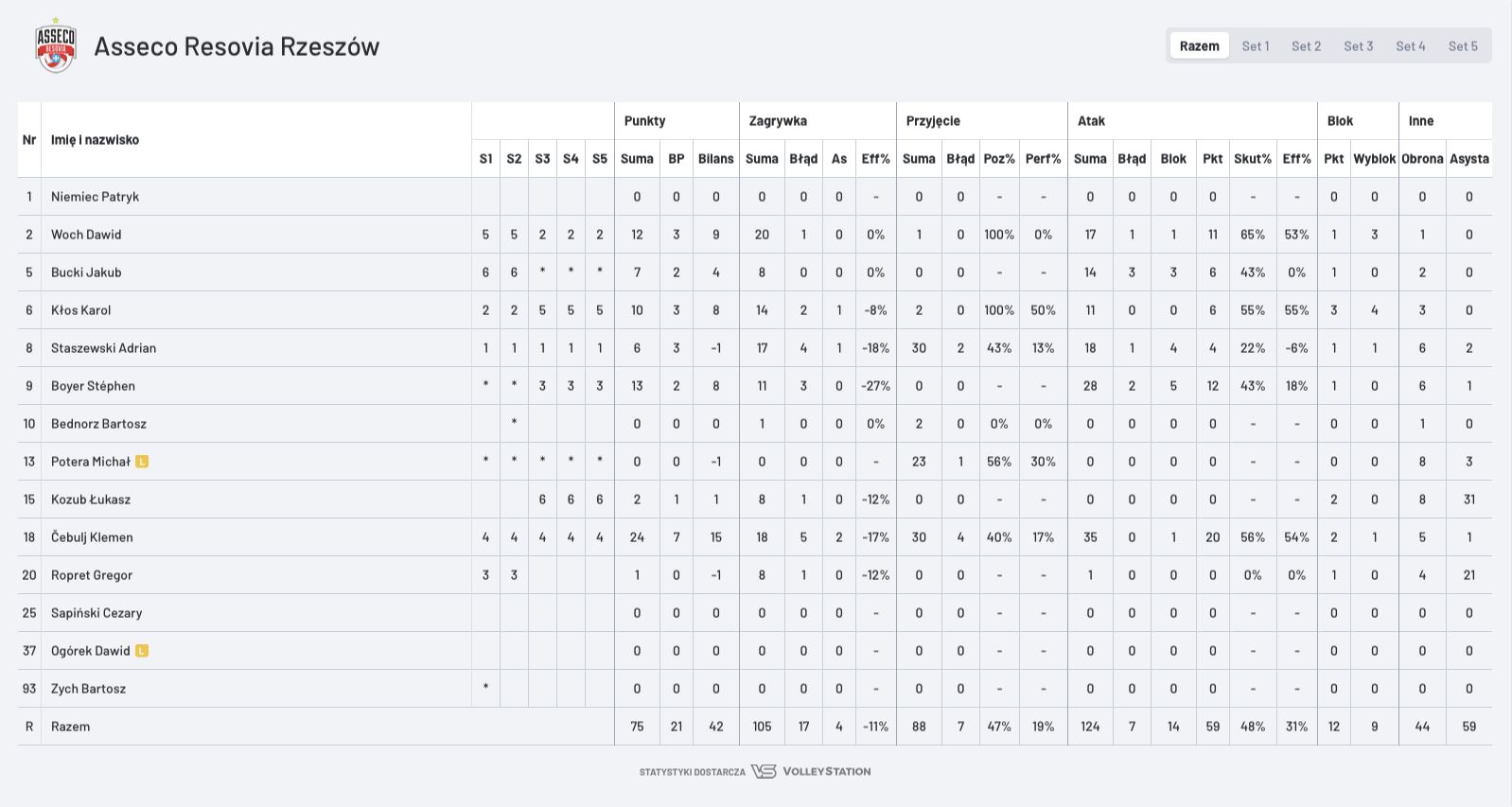Click player name Boyer Stéphen
Viewport: 1512px width, 807px height.
click(93, 386)
